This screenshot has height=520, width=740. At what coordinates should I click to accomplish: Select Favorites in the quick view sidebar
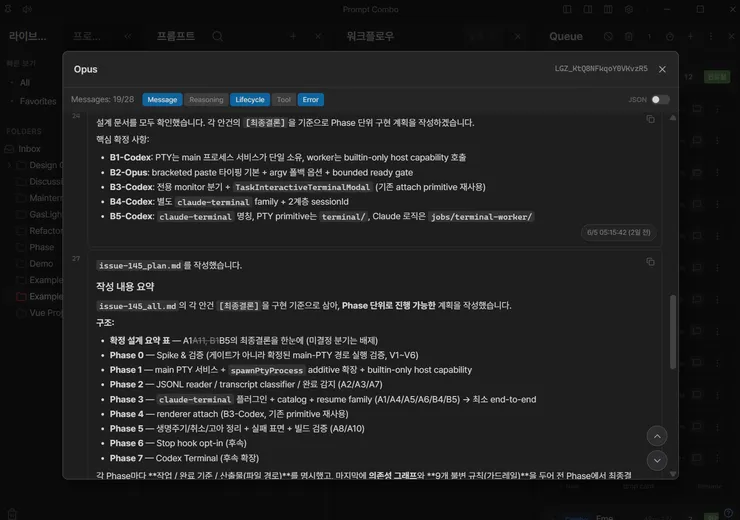coord(38,101)
